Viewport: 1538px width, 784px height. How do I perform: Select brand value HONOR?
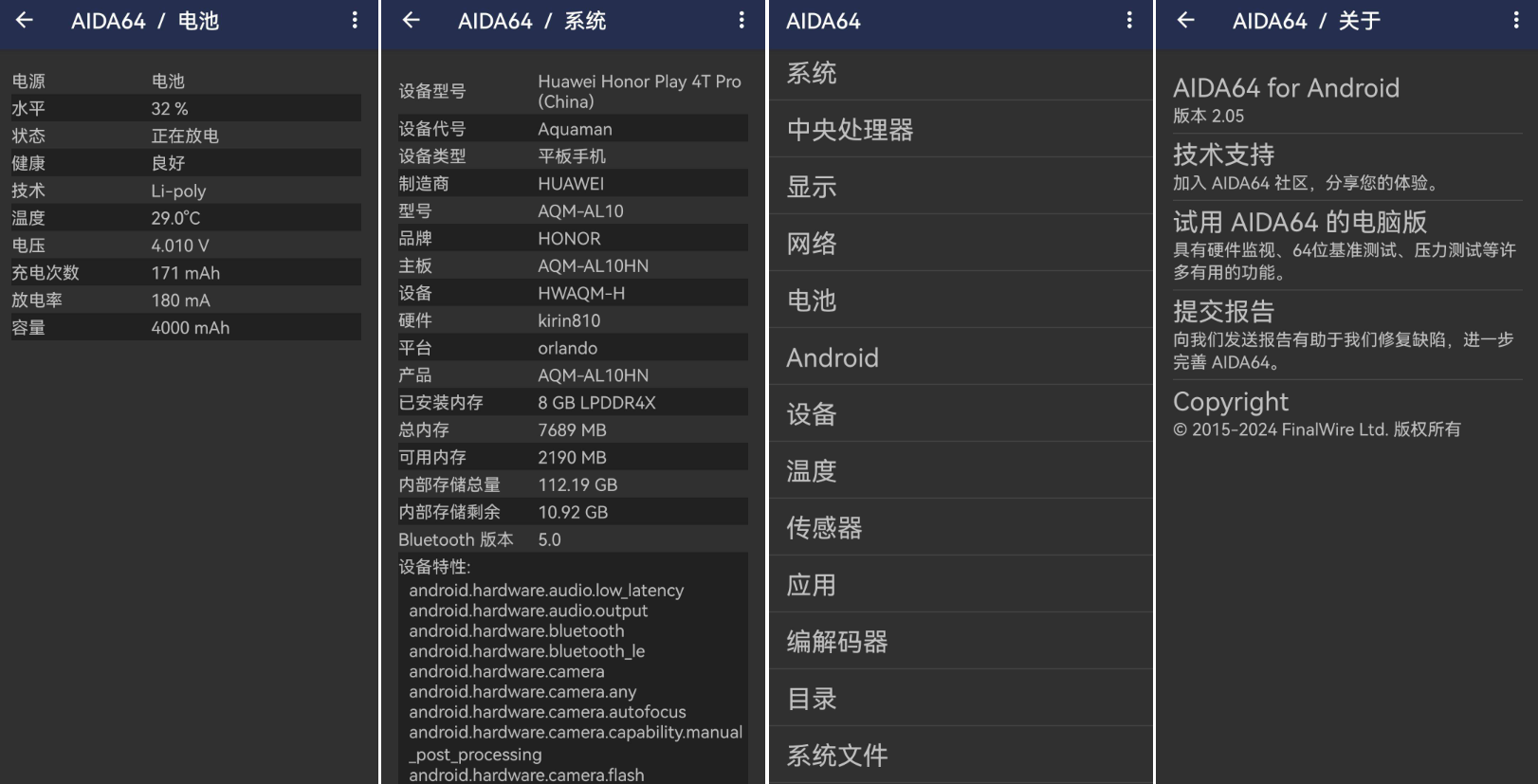click(x=570, y=239)
